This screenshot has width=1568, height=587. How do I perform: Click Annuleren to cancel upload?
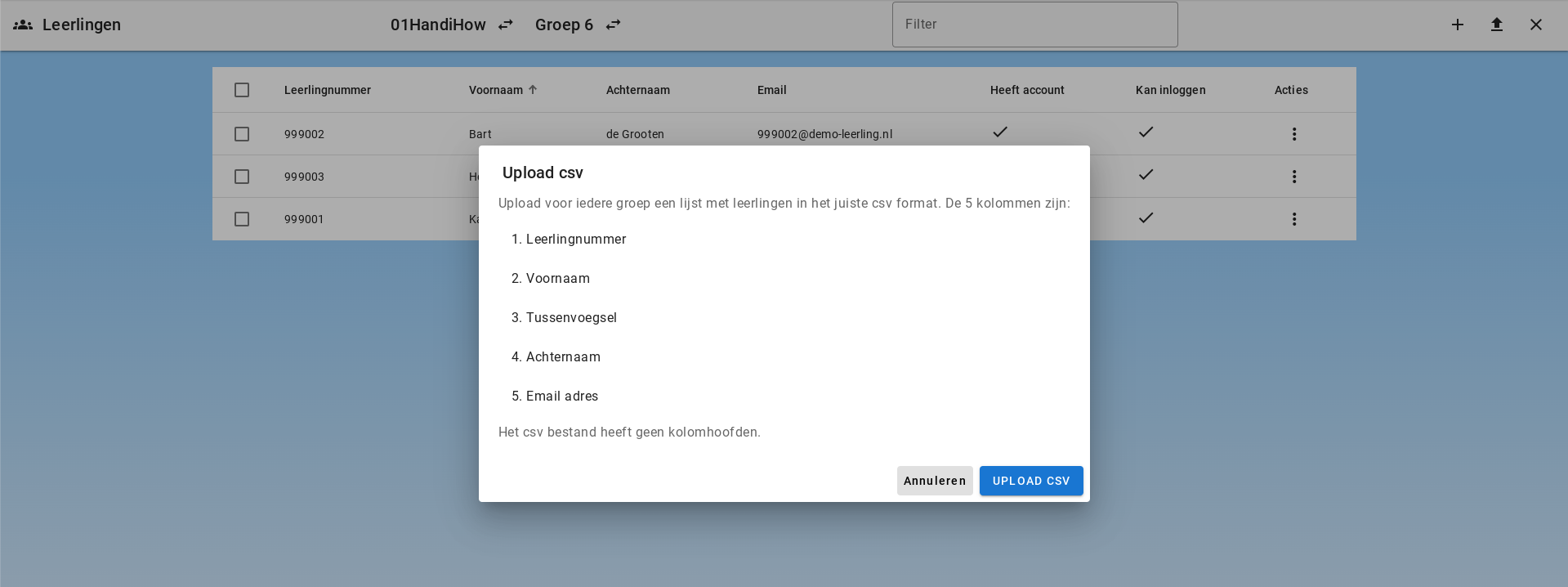pyautogui.click(x=935, y=481)
